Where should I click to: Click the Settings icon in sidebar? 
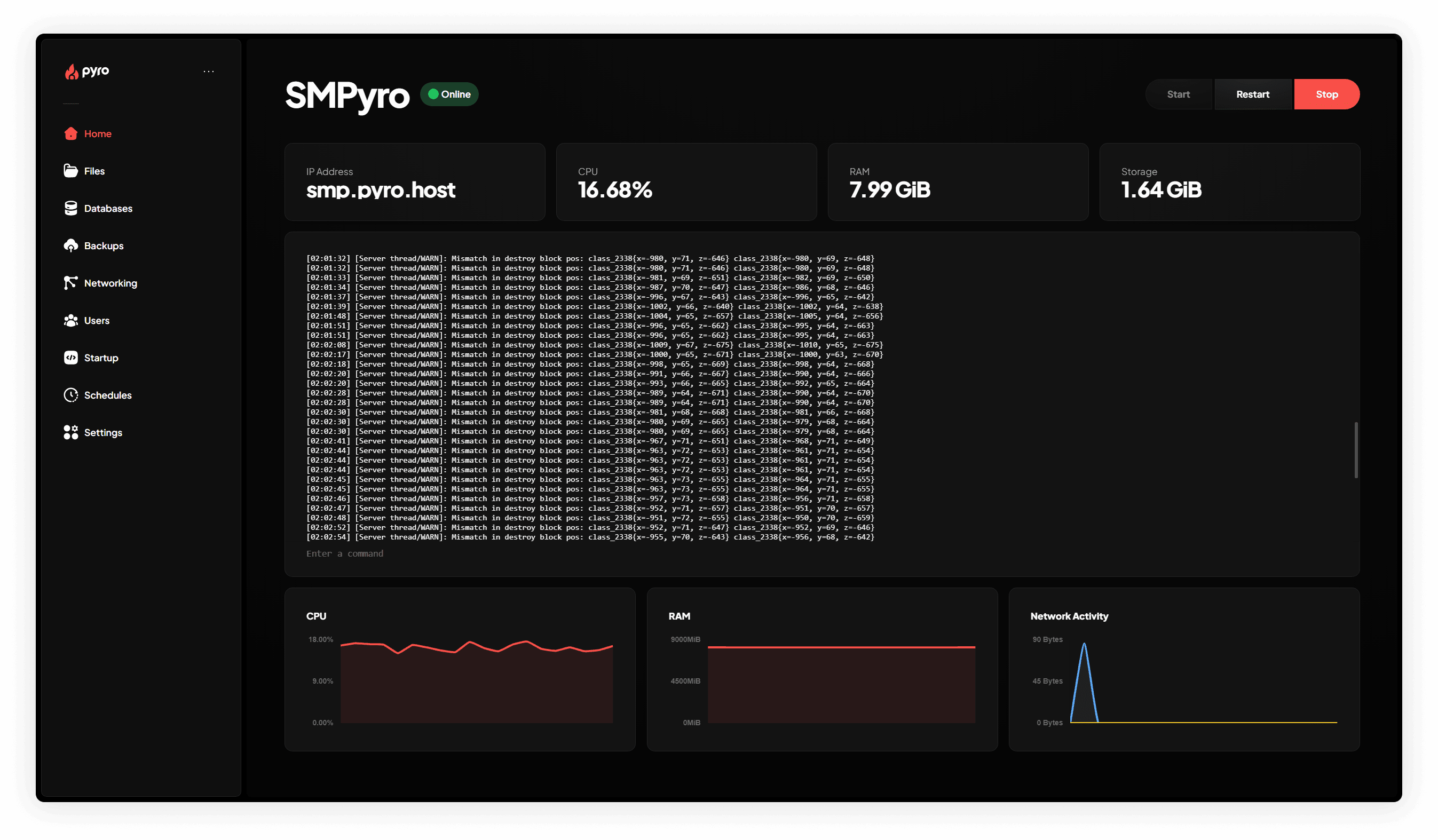tap(71, 433)
